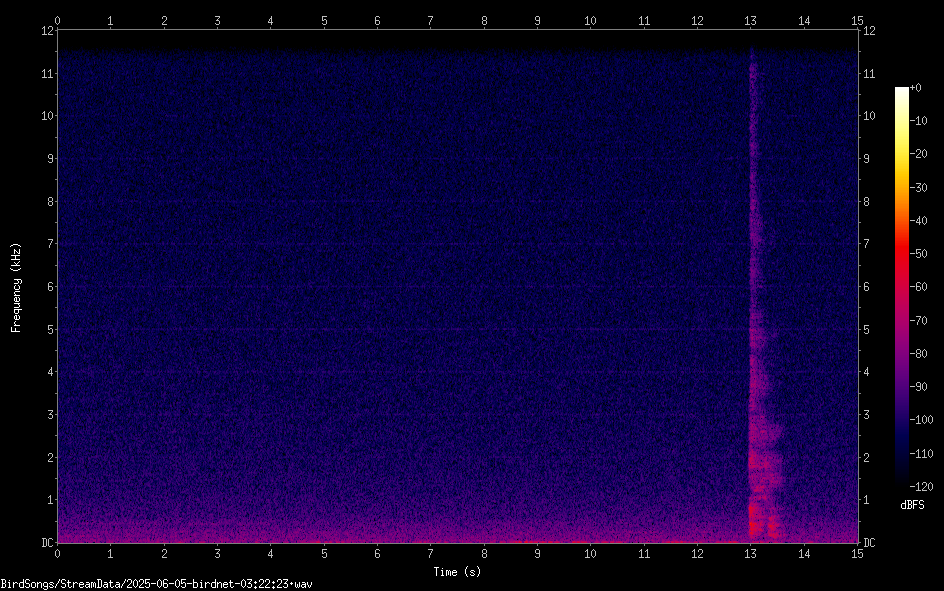
Task: Click the "8" tick on the left frequency axis
Action: click(50, 202)
